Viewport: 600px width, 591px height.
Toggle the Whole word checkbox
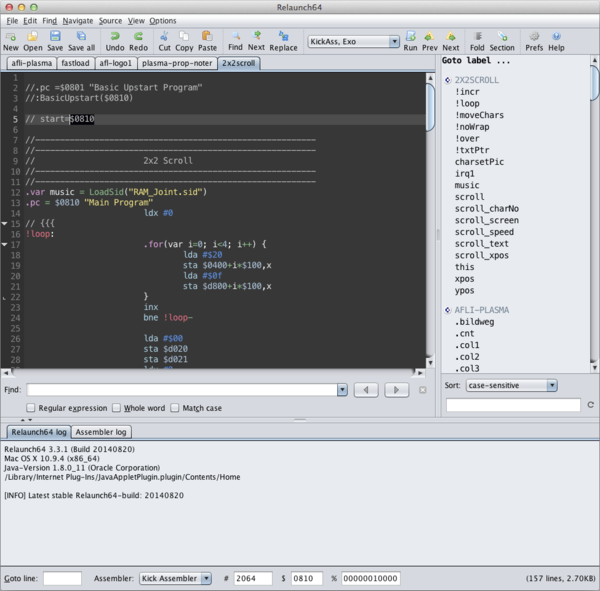(x=117, y=408)
